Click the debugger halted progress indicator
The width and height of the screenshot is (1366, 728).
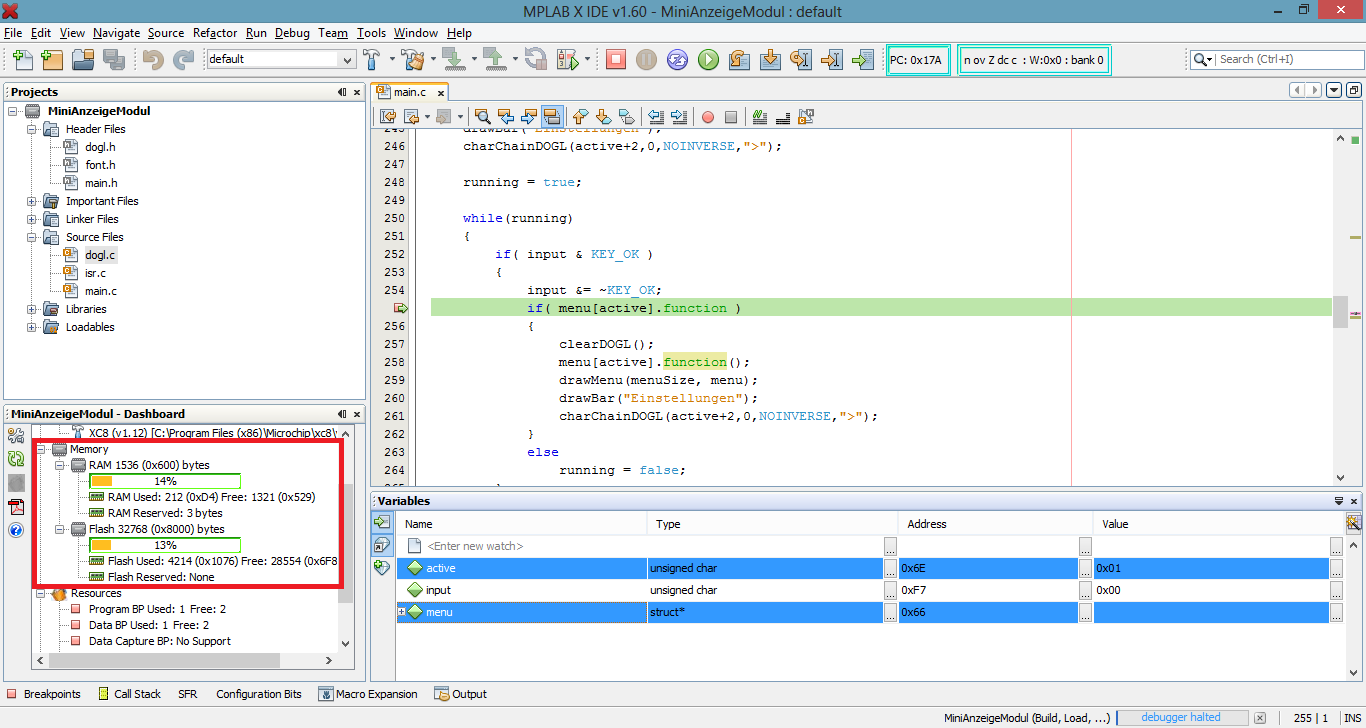[x=1182, y=717]
